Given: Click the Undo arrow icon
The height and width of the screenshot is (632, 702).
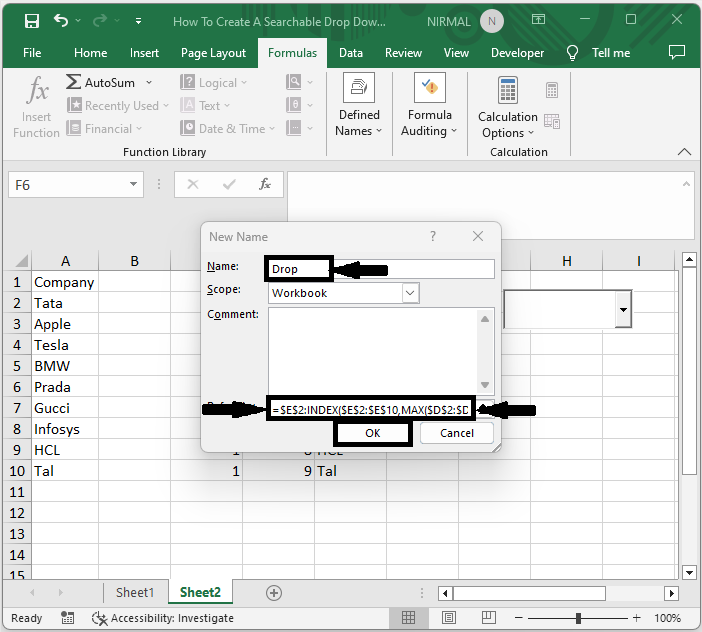Looking at the screenshot, I should point(61,21).
